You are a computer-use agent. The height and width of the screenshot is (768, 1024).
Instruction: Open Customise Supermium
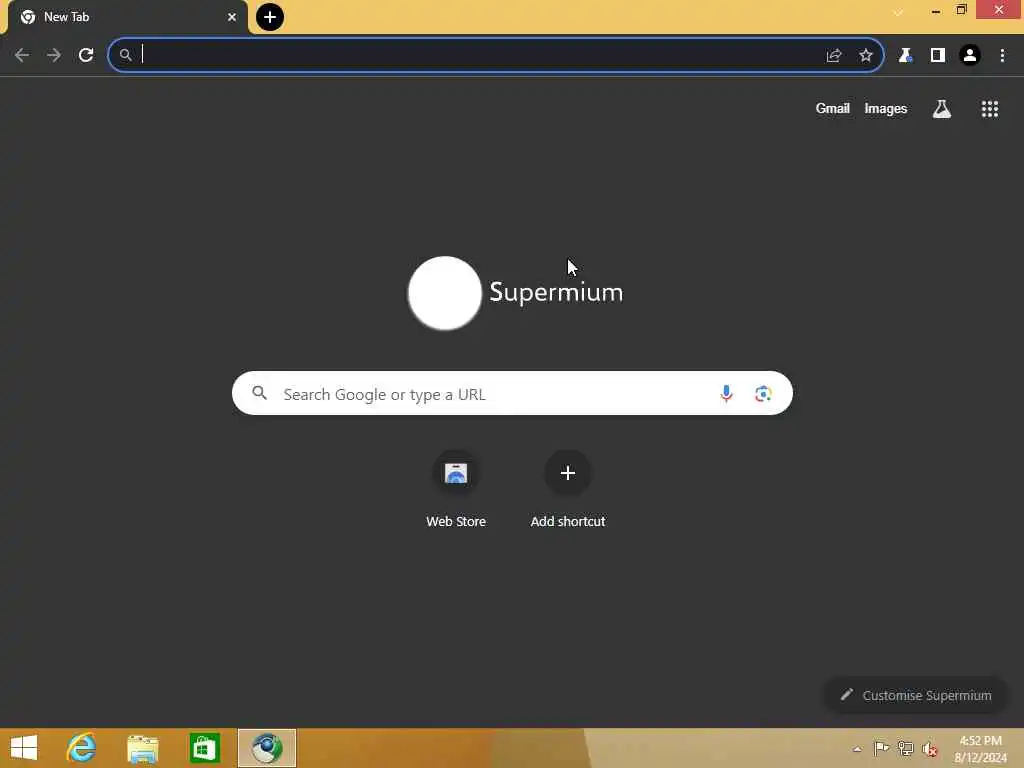click(916, 696)
